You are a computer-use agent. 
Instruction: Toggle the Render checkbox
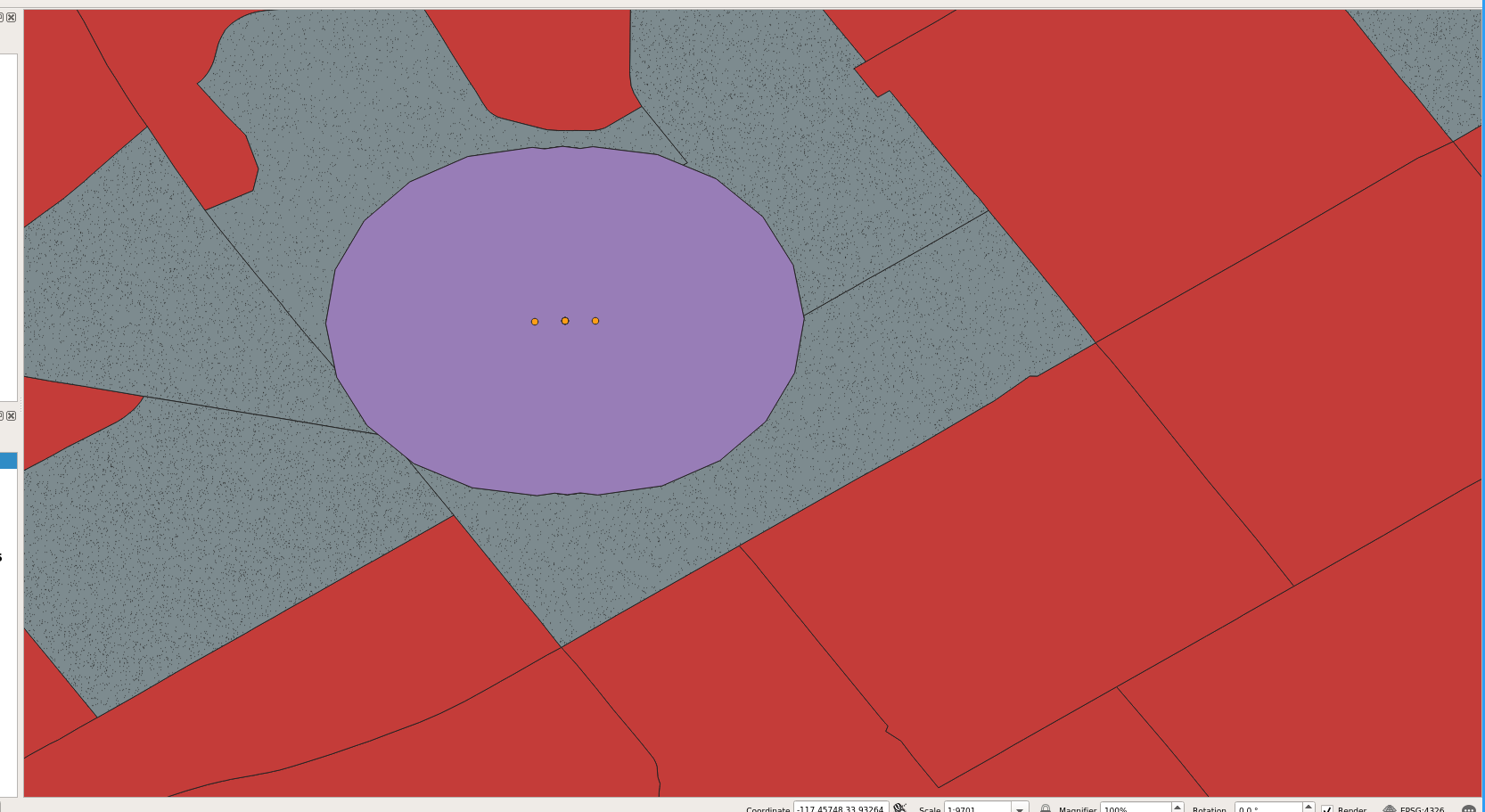[x=1327, y=808]
